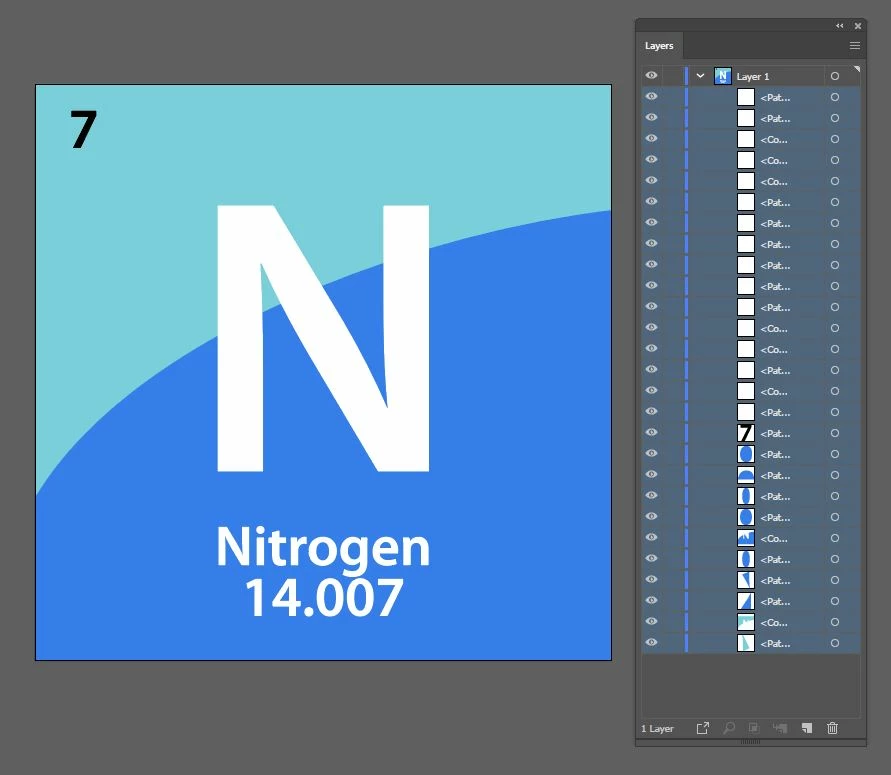The height and width of the screenshot is (775, 891).
Task: Select the black number 7 on the artboard
Action: [84, 129]
